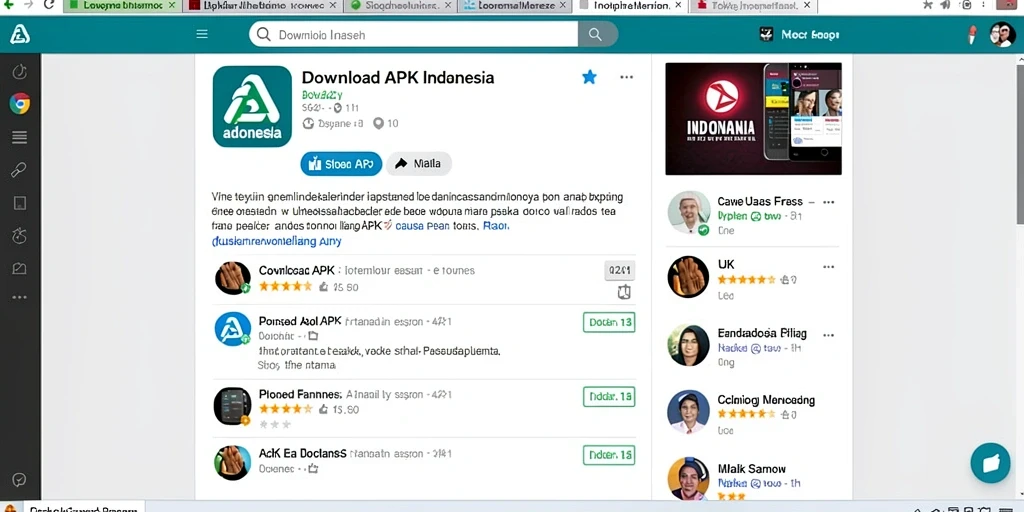Screen dimensions: 1024x512
Task: Click the star icon in the browser toolbar
Action: (928, 5)
